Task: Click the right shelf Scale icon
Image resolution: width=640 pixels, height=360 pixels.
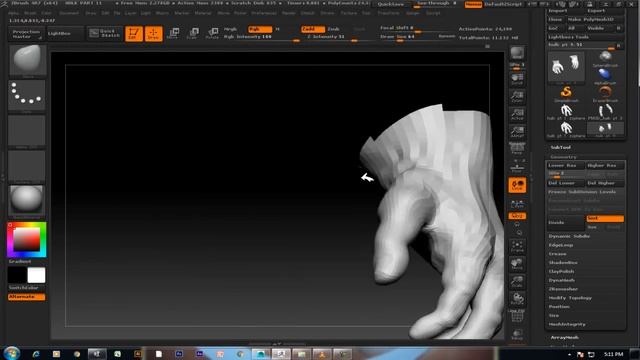Action: click(x=517, y=282)
